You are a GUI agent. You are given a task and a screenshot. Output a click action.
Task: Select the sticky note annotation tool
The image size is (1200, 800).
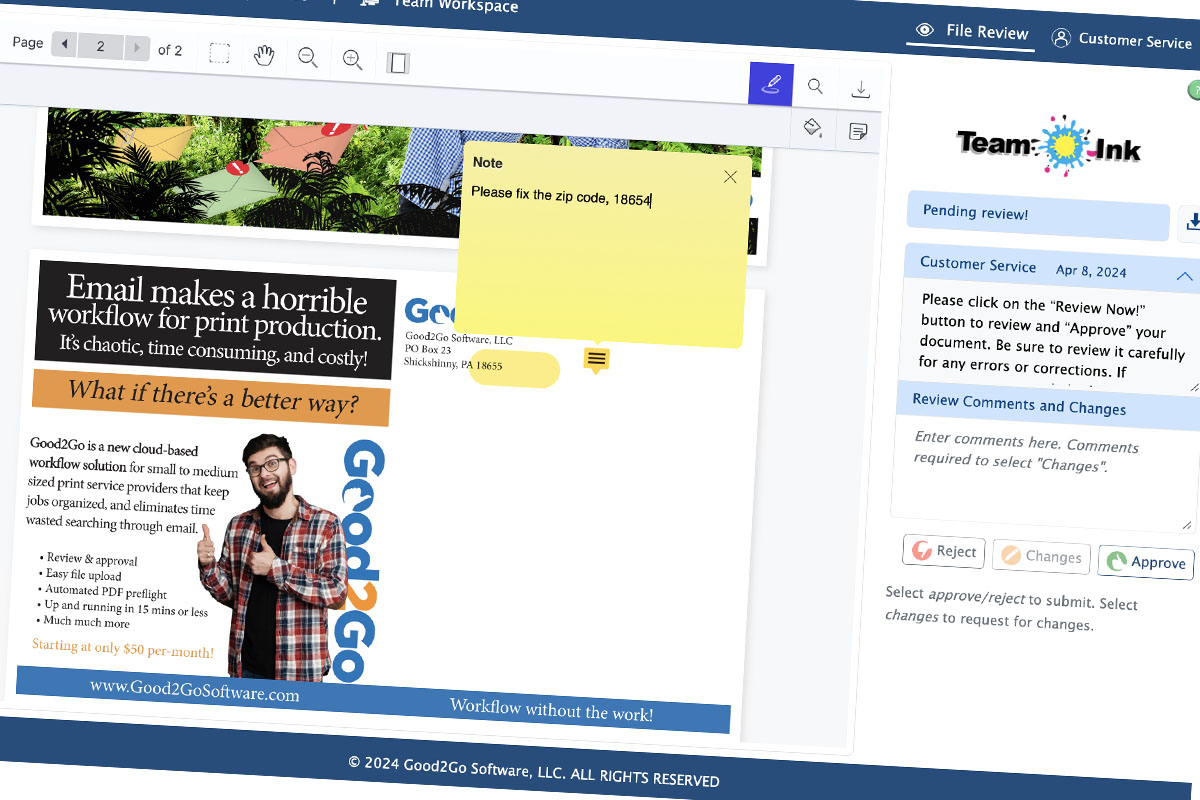pos(858,130)
